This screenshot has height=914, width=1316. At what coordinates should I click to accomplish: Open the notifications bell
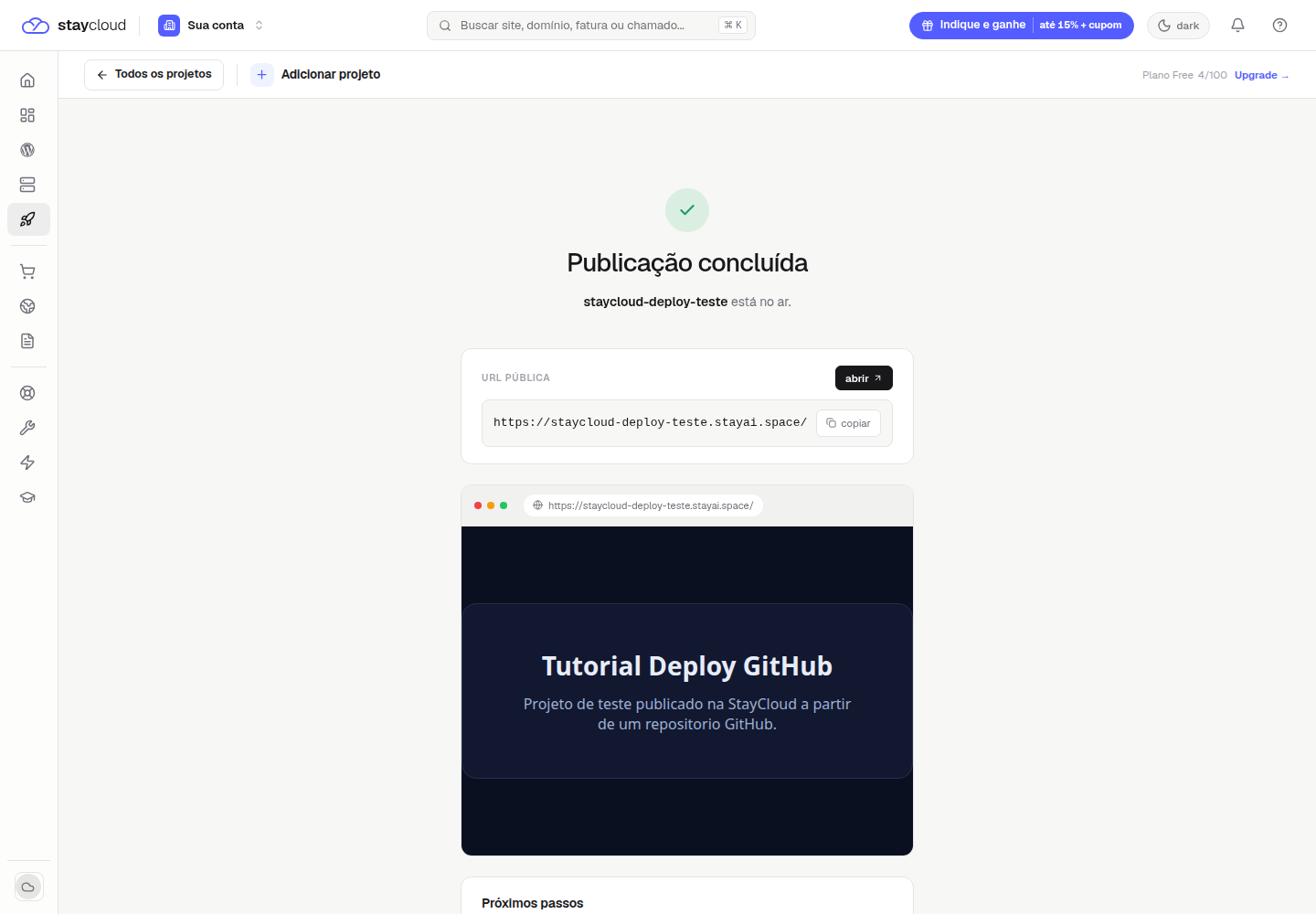tap(1237, 26)
